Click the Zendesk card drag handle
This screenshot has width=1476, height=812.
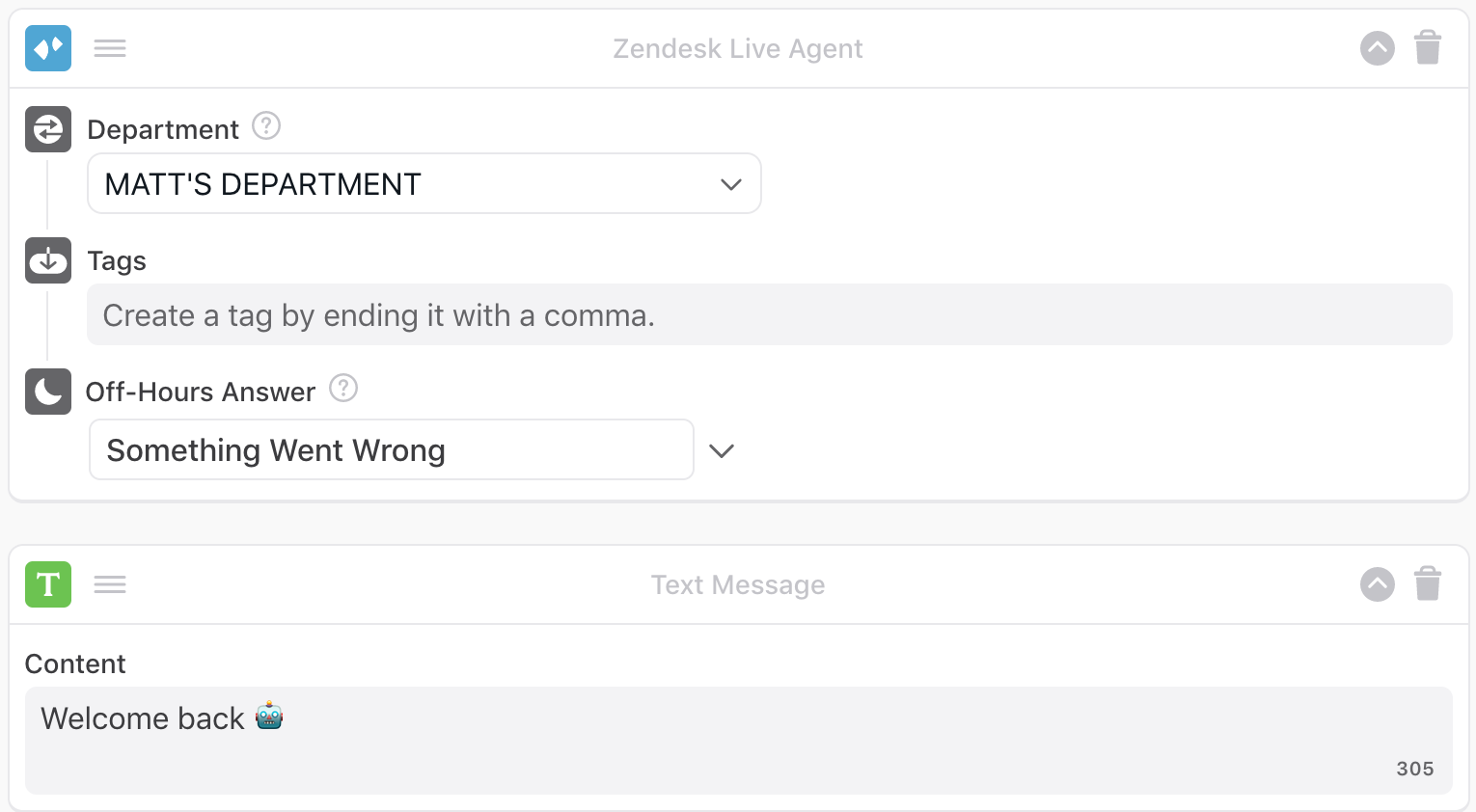click(x=110, y=48)
